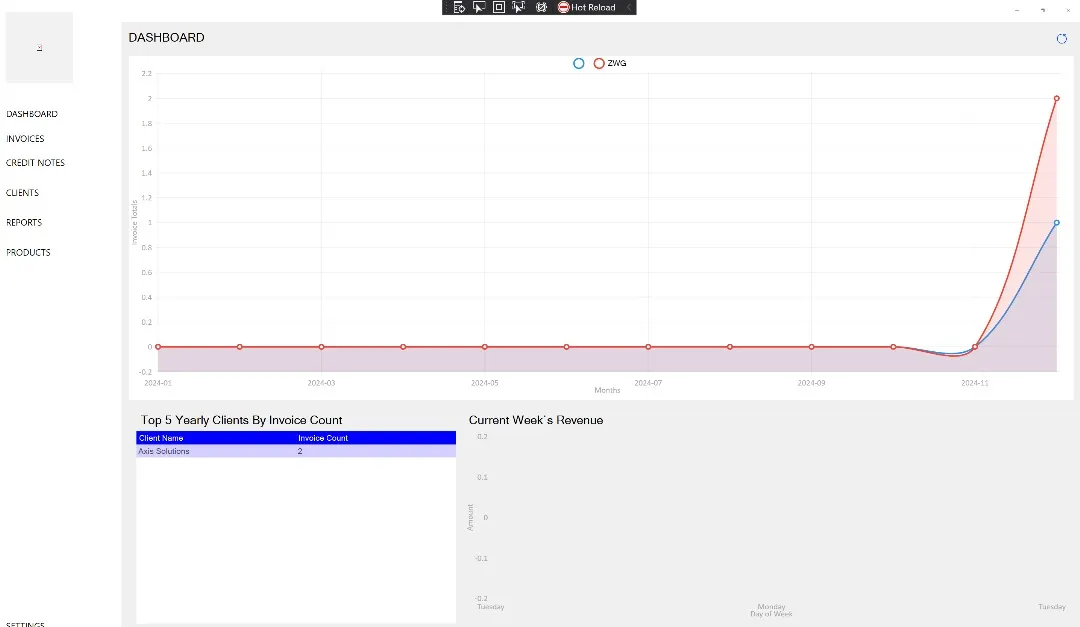Select the chart data point at 2024-05
The height and width of the screenshot is (627, 1080).
tap(485, 347)
